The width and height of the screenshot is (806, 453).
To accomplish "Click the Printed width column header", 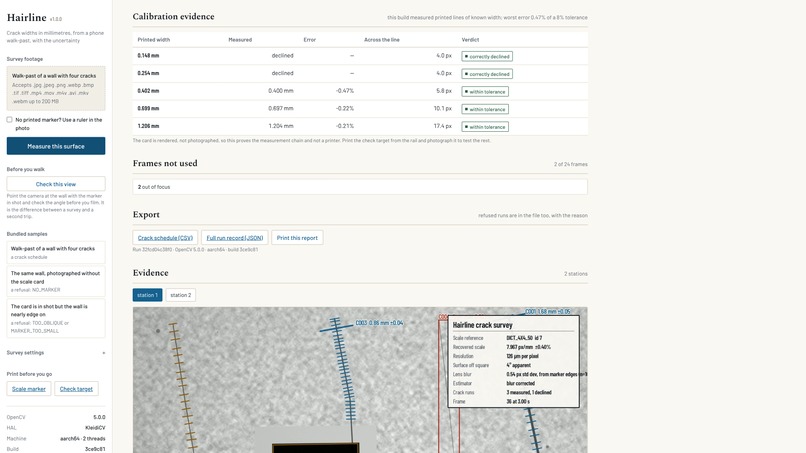I will [153, 40].
